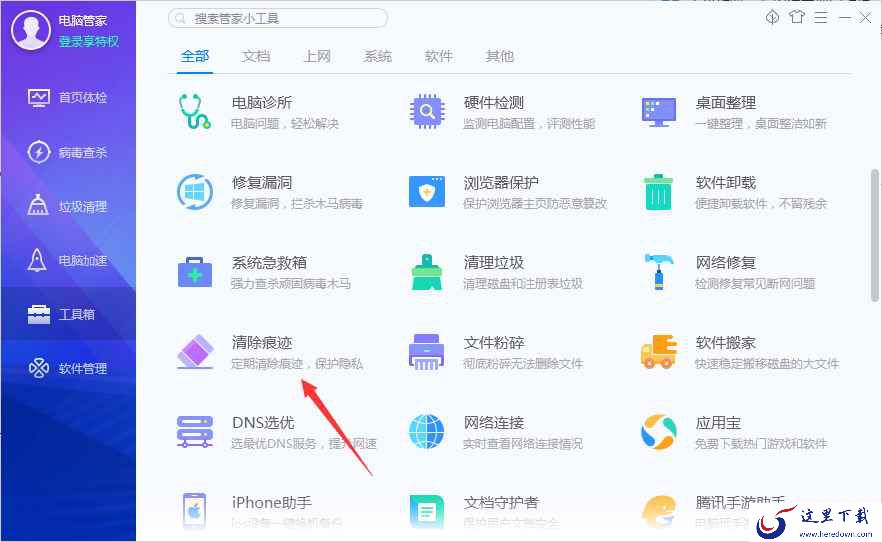This screenshot has width=882, height=542.
Task: Switch to the 全部 tab
Action: coord(195,56)
